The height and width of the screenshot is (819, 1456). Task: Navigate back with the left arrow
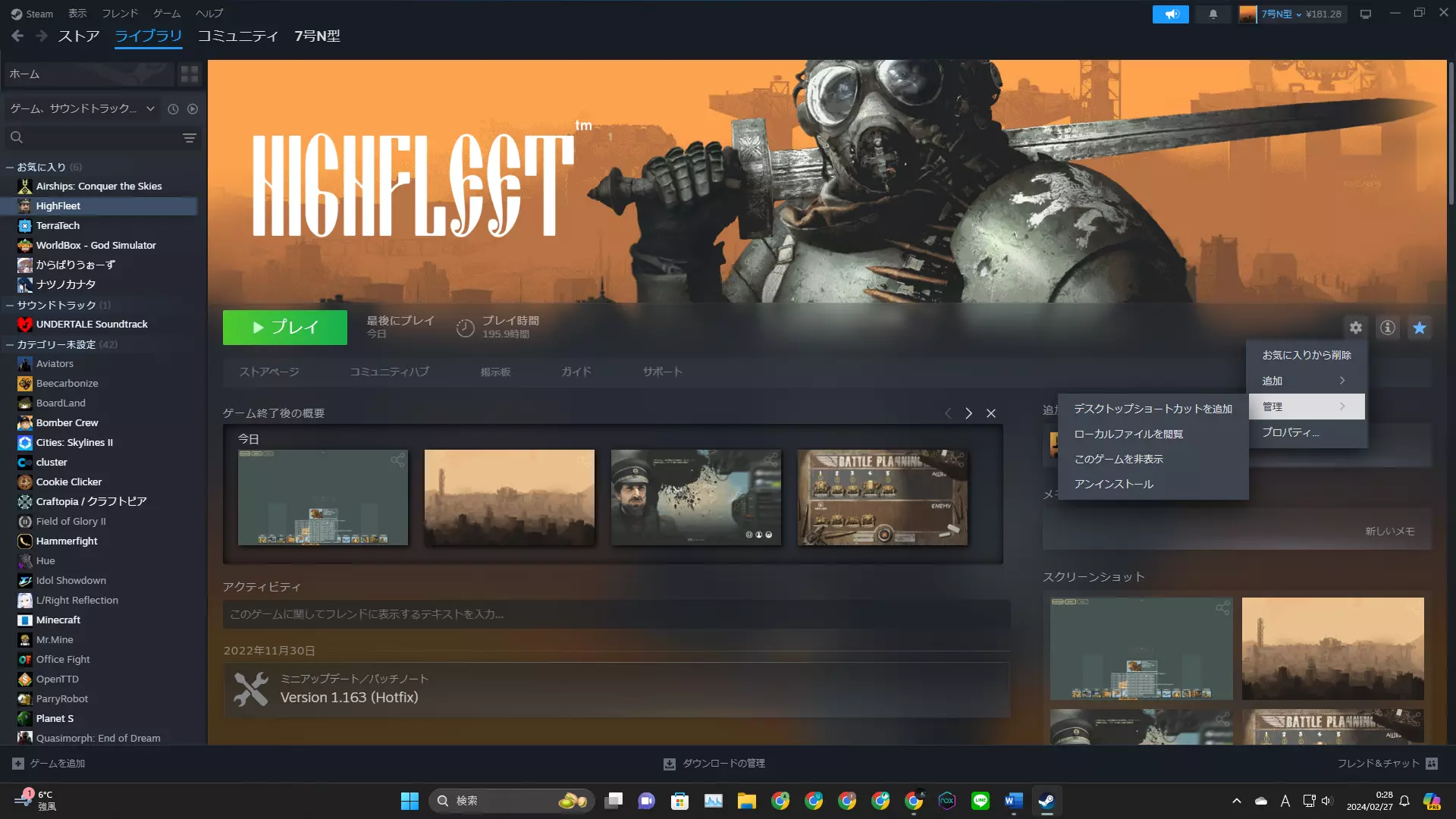click(x=17, y=36)
